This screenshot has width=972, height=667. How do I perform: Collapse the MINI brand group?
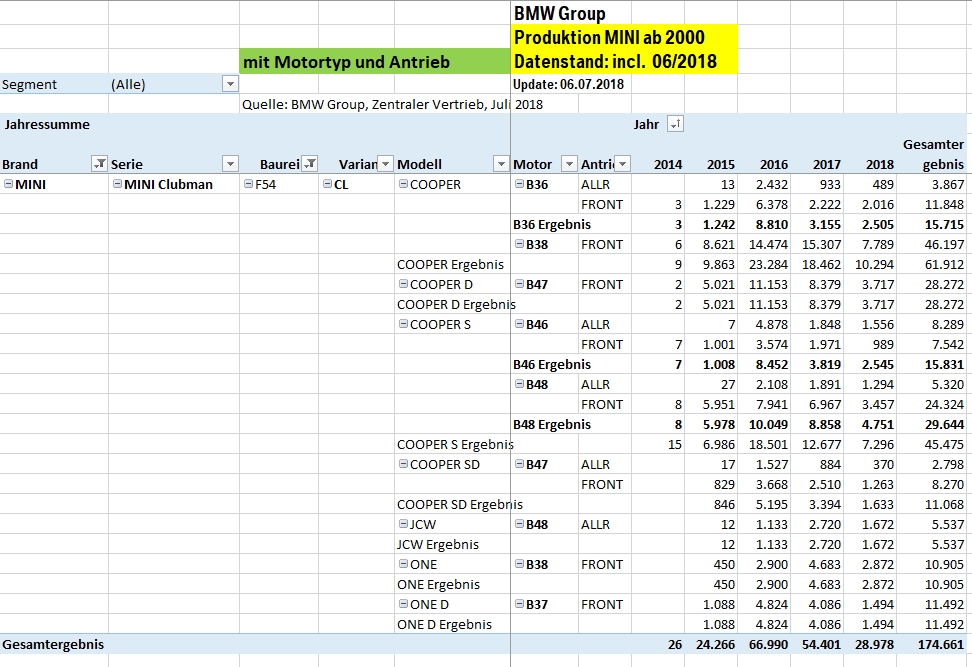(9, 183)
